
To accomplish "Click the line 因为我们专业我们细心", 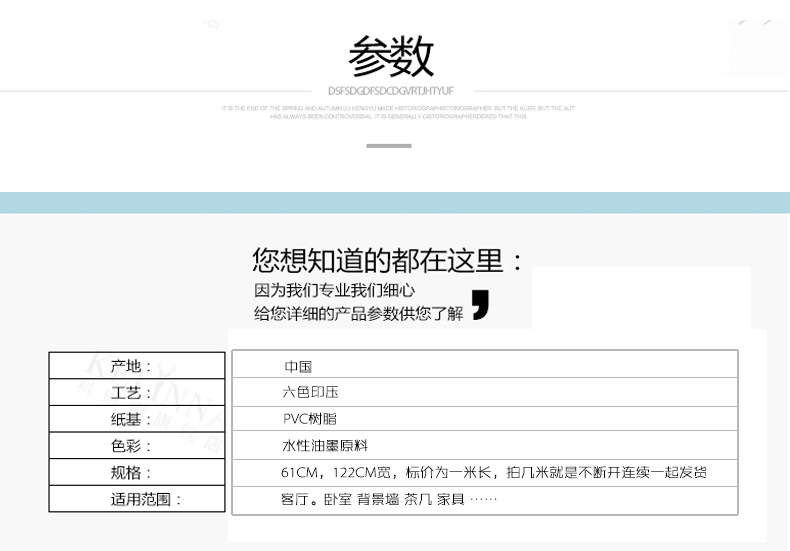I will pyautogui.click(x=335, y=290).
